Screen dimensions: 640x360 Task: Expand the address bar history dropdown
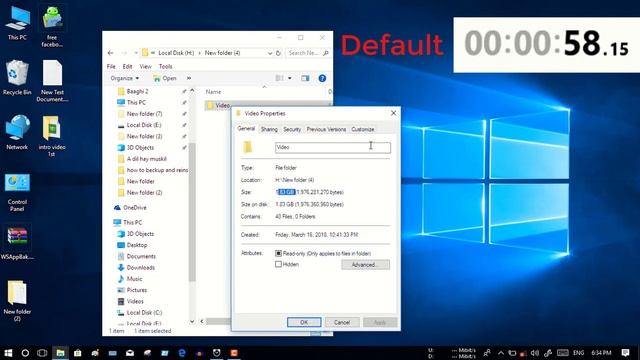270,53
